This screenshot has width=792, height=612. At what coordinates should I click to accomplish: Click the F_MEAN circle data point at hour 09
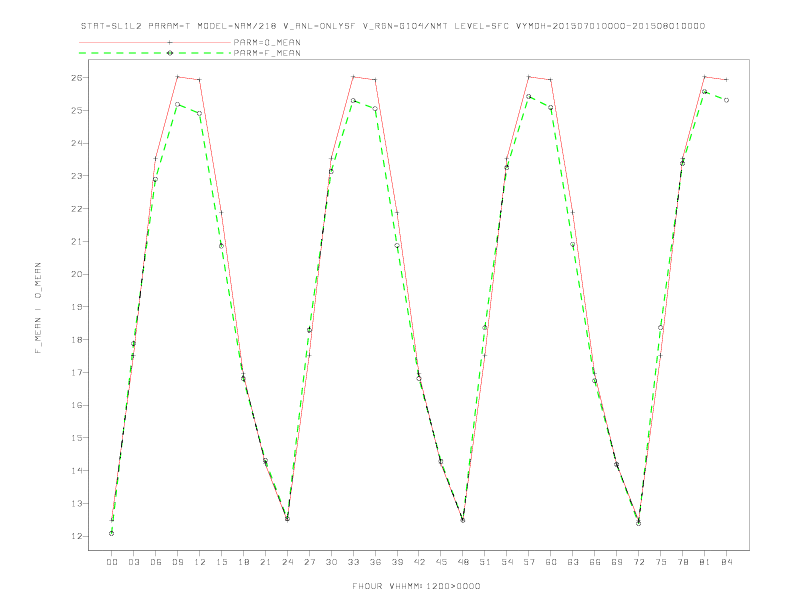tap(177, 105)
